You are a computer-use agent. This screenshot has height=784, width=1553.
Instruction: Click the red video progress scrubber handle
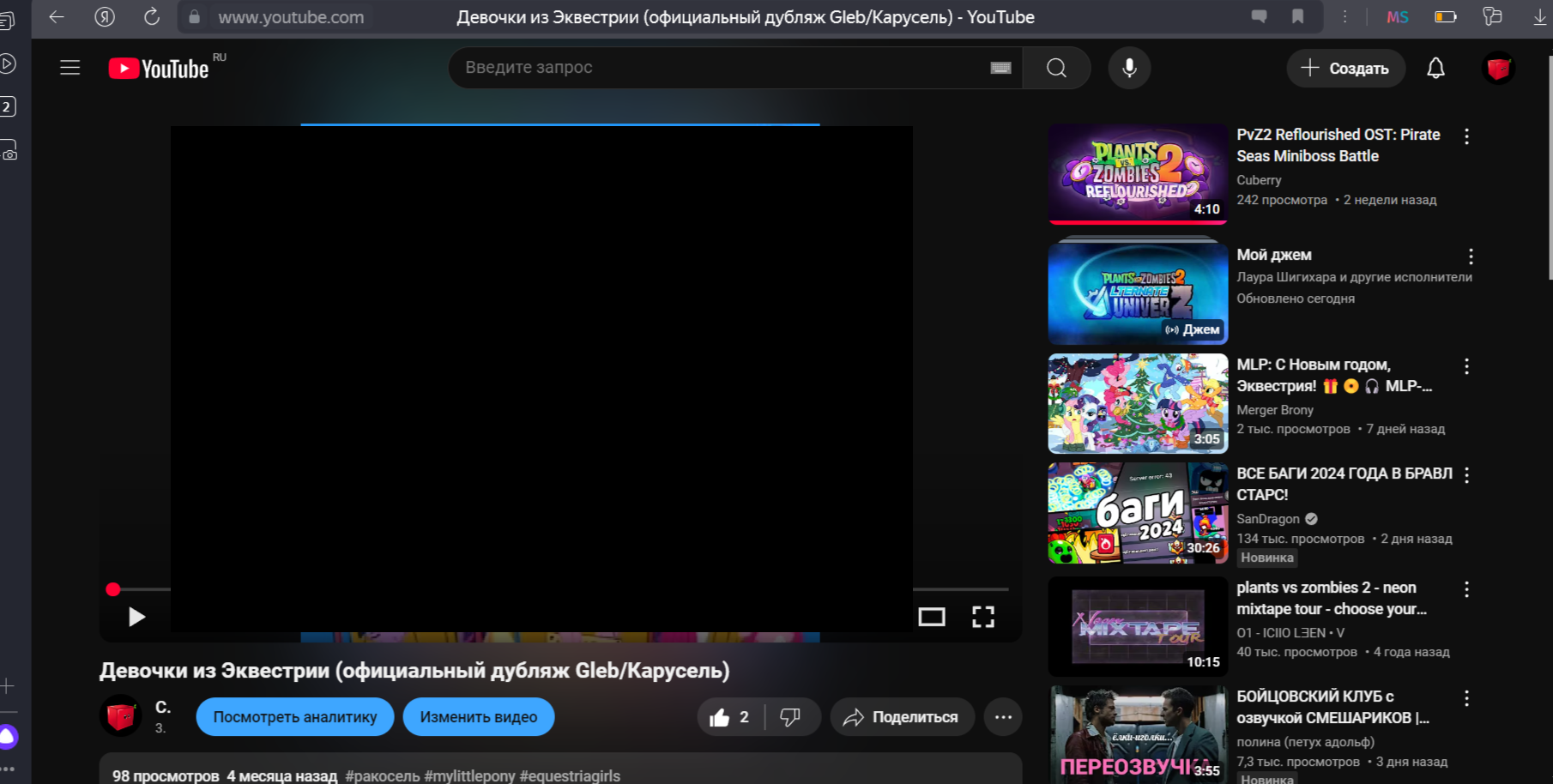[x=113, y=589]
